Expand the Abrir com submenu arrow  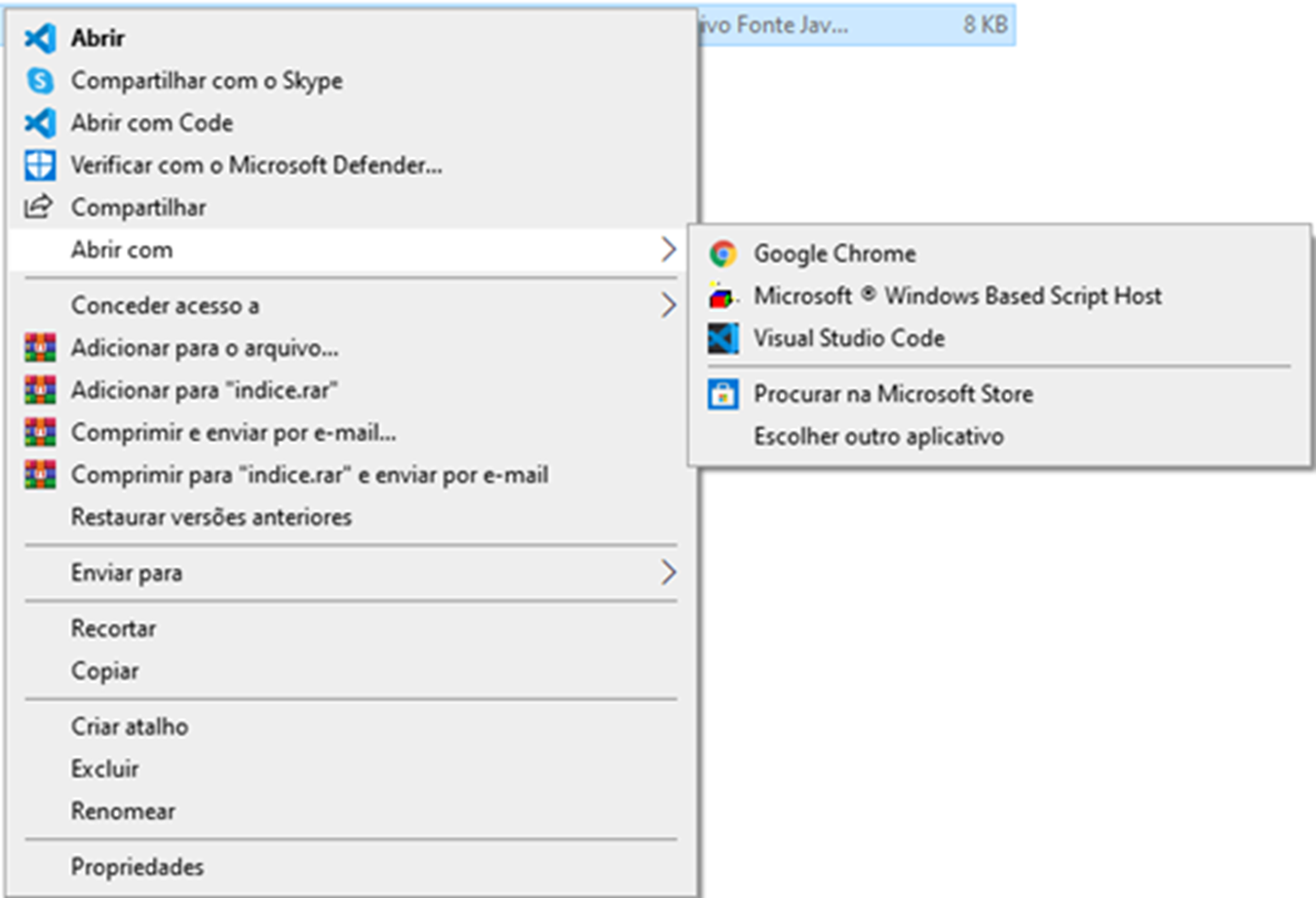pos(669,250)
